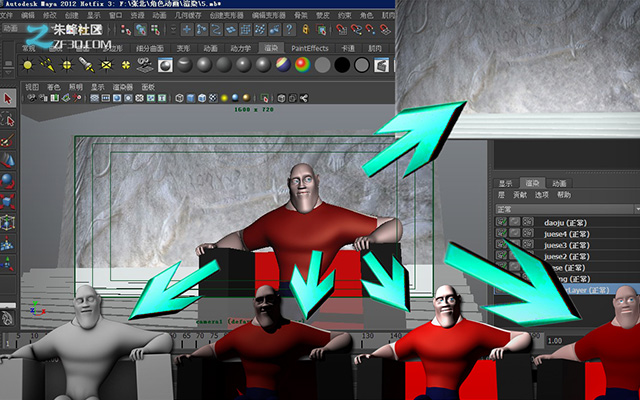Click the black color swatch on shelf
The height and width of the screenshot is (400, 640).
(342, 65)
